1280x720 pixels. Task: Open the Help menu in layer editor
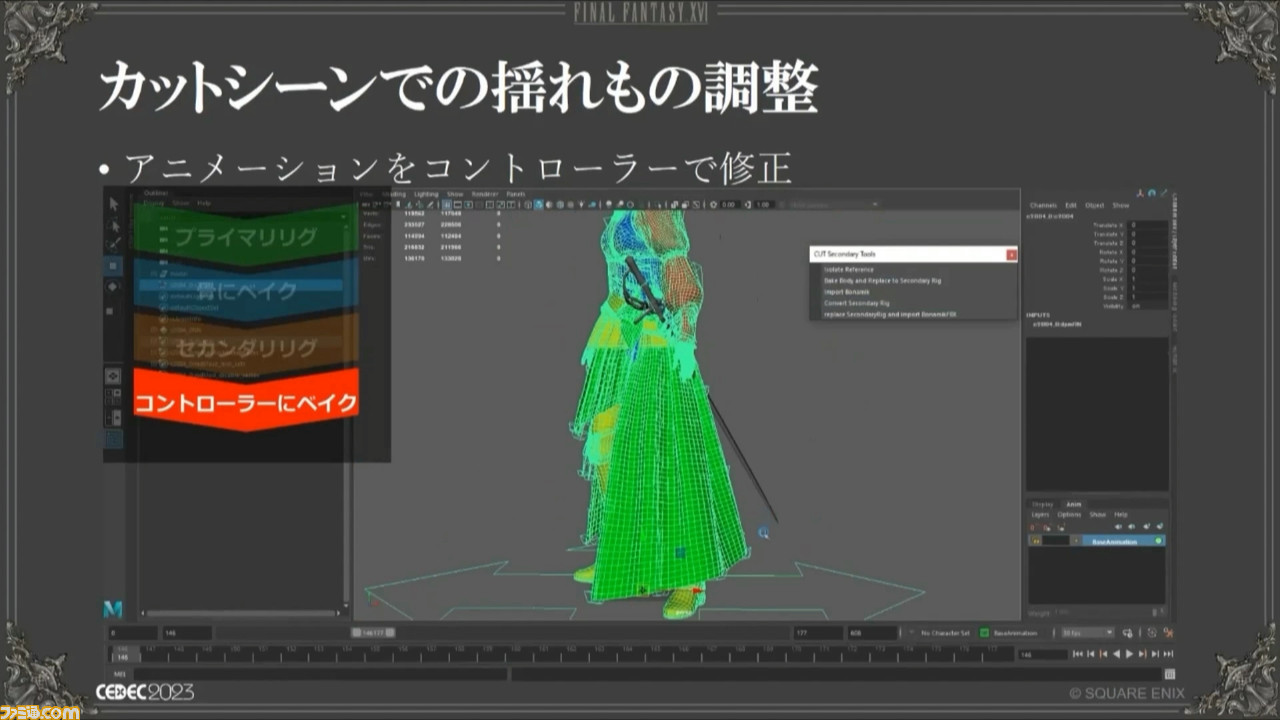1121,515
